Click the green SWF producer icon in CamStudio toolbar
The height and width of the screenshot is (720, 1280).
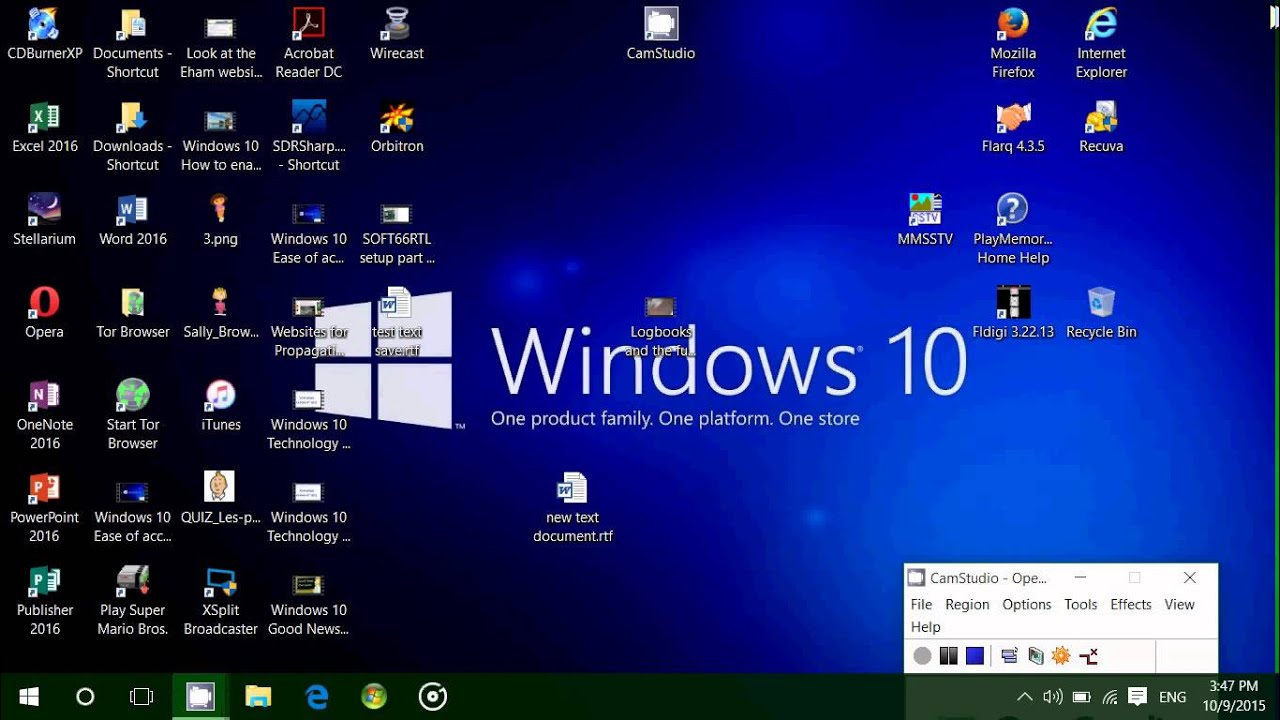[1035, 656]
